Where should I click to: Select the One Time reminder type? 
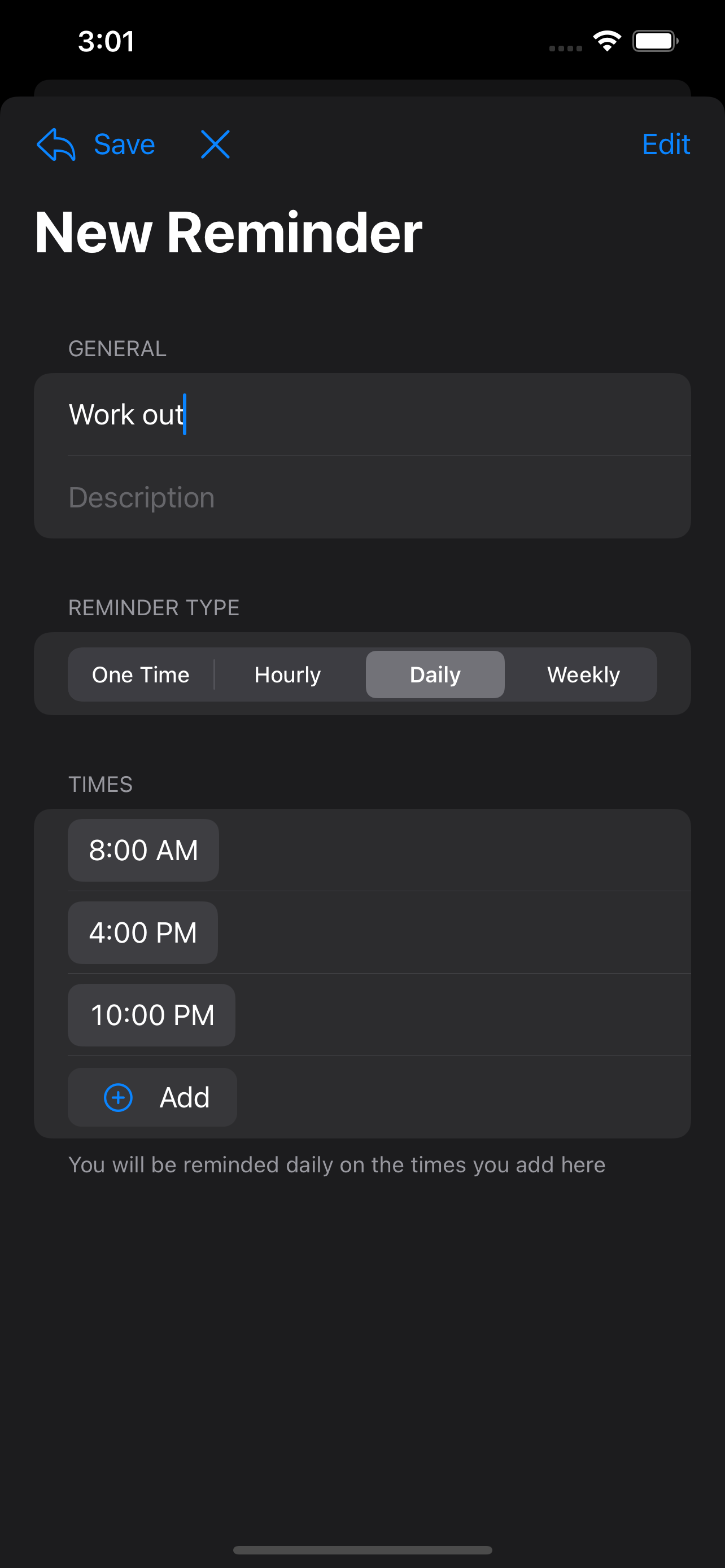tap(141, 674)
